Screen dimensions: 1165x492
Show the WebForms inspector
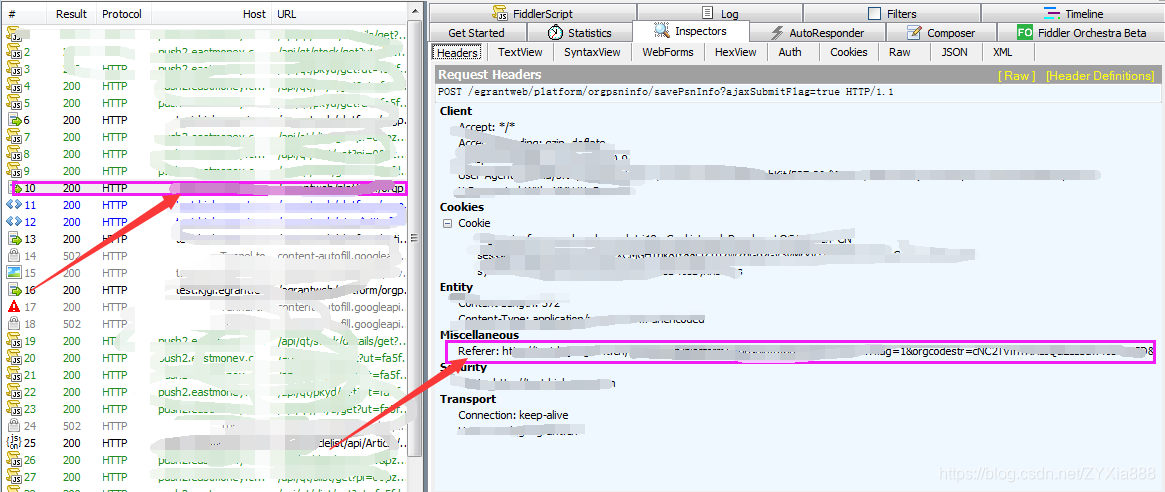point(668,52)
